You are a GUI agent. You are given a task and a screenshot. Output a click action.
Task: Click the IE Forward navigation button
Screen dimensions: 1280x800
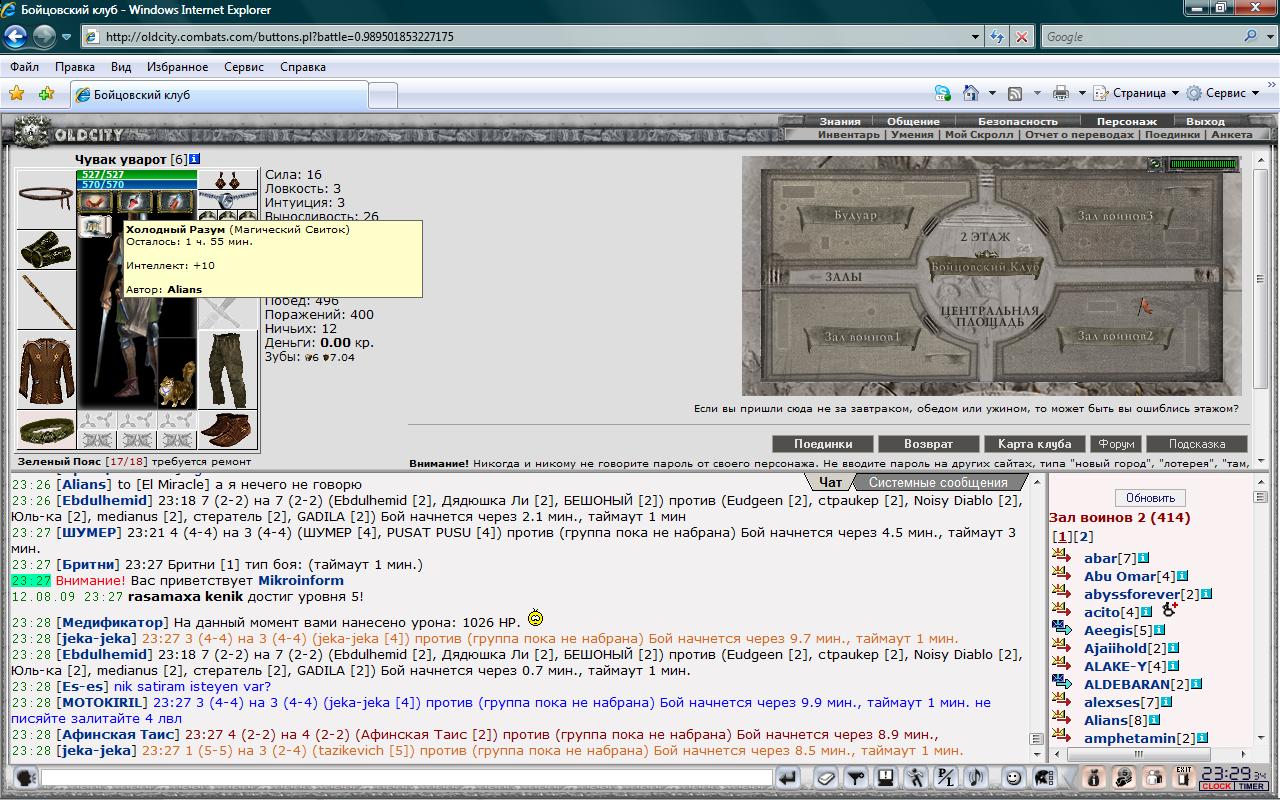point(44,37)
